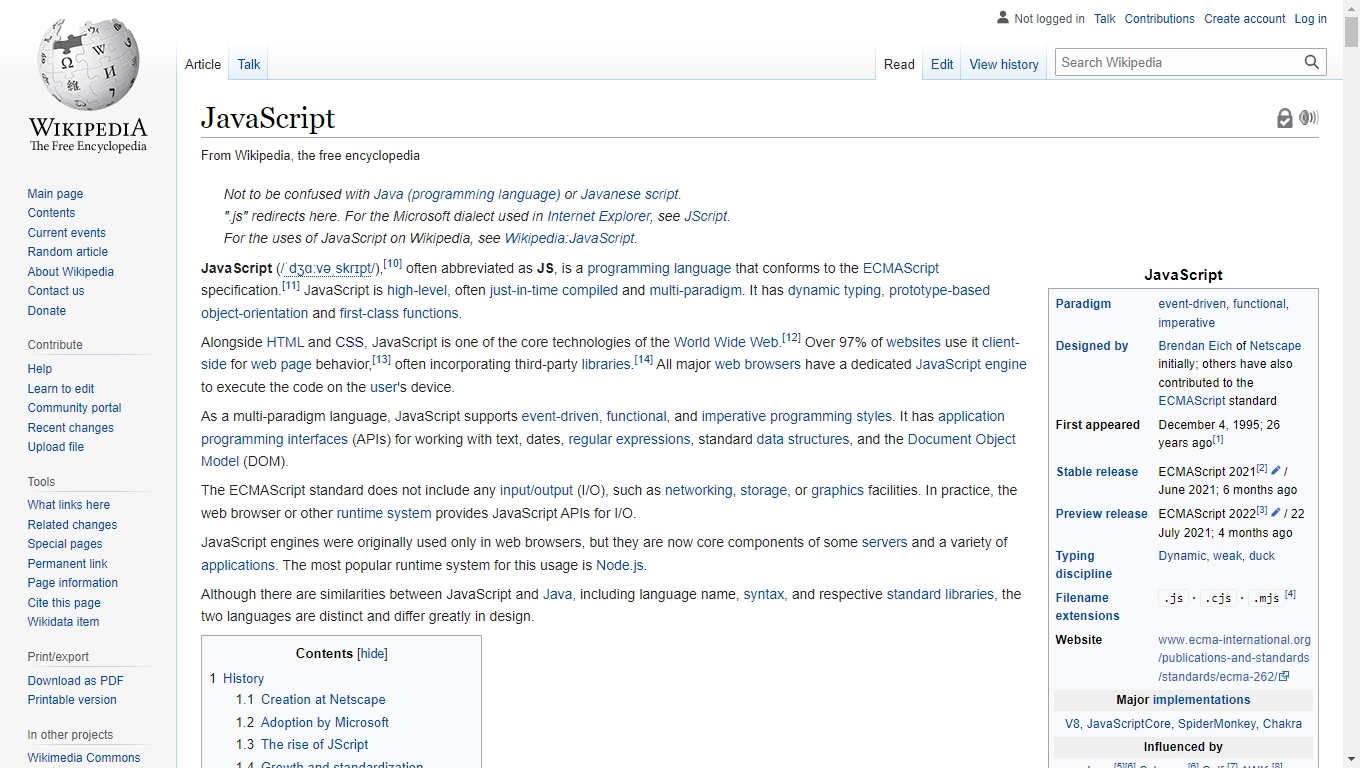
Task: Click the spoken article speaker icon
Action: pos(1309,117)
